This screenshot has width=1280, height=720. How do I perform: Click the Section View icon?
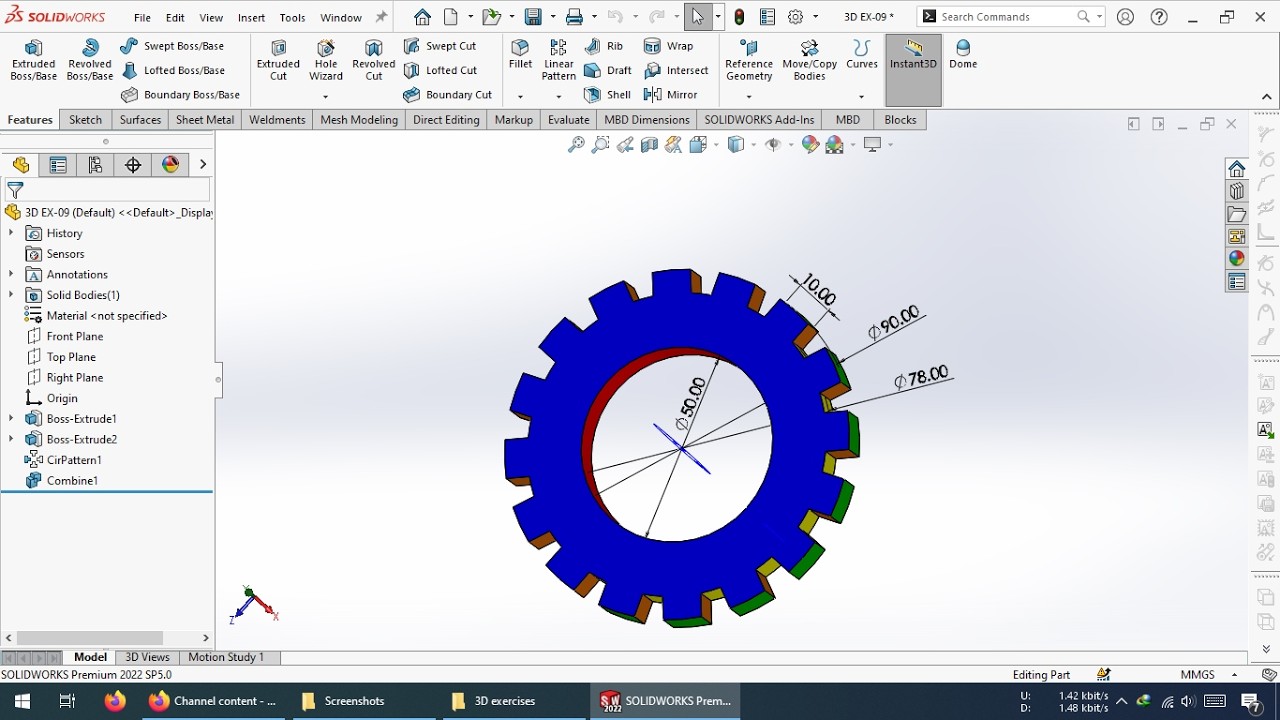(x=649, y=145)
